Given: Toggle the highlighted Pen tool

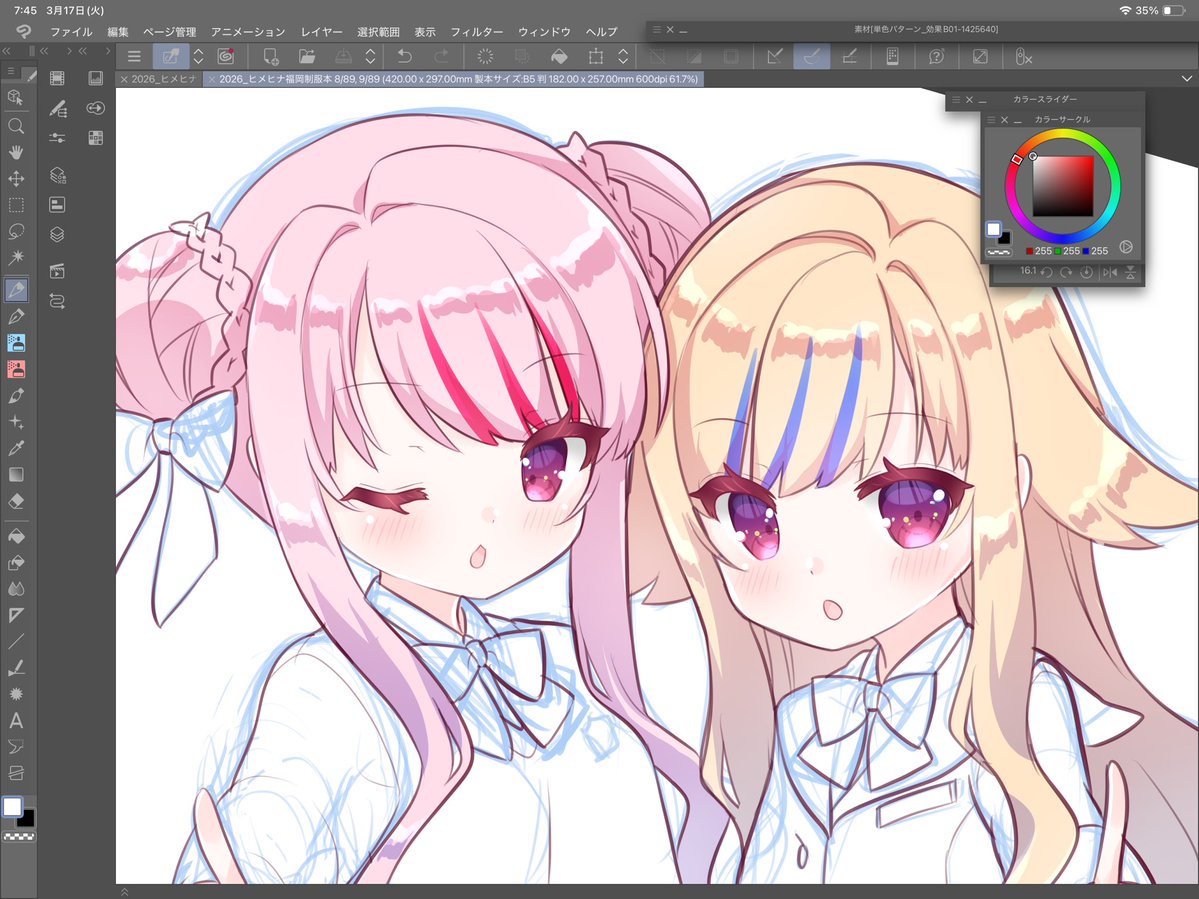Looking at the screenshot, I should 170,57.
